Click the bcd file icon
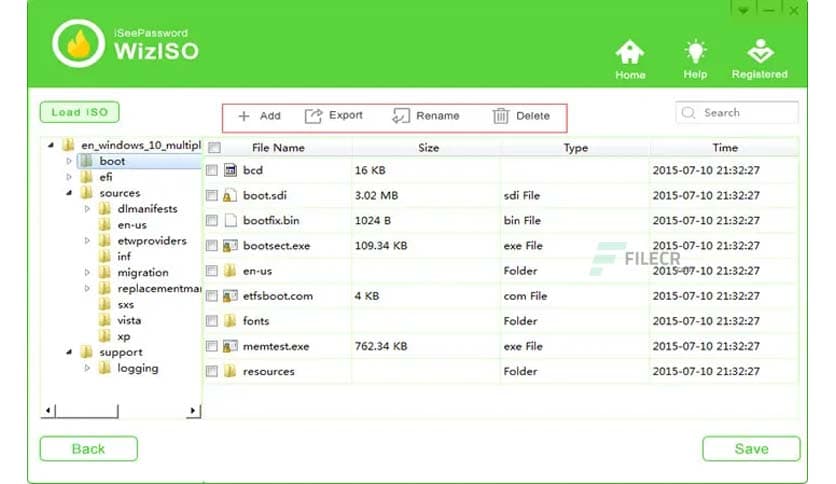This screenshot has height=484, width=836. click(x=230, y=170)
